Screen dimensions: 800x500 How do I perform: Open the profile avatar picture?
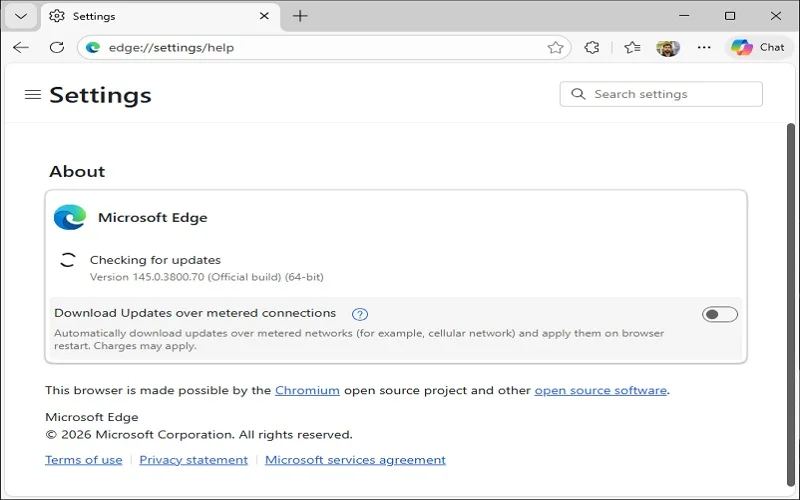point(668,48)
